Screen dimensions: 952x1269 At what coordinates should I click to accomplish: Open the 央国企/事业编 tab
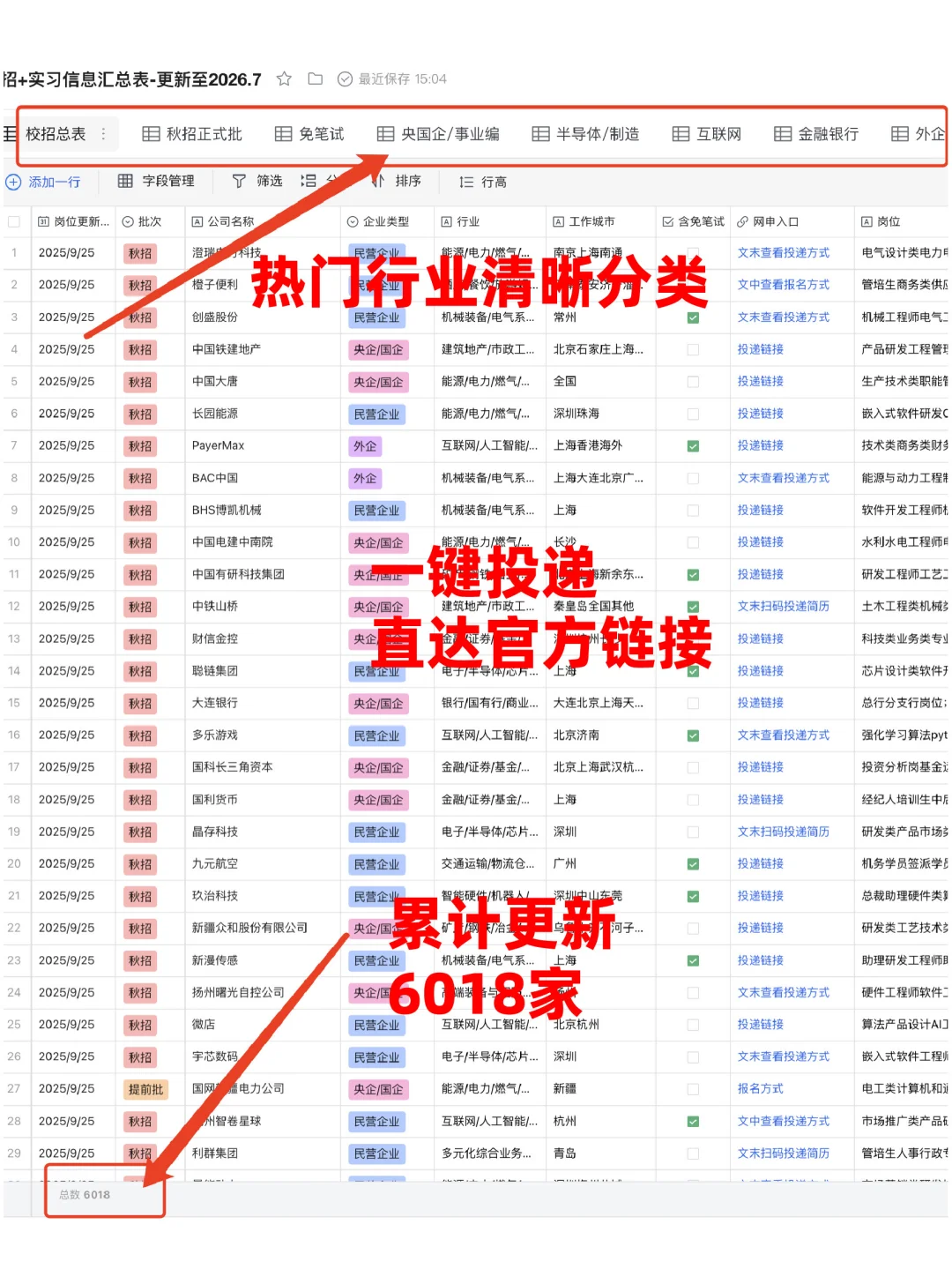[438, 134]
